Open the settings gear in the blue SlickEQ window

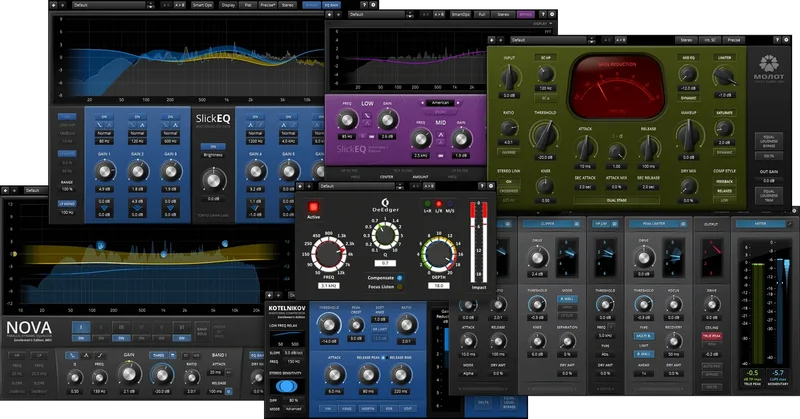coord(373,5)
